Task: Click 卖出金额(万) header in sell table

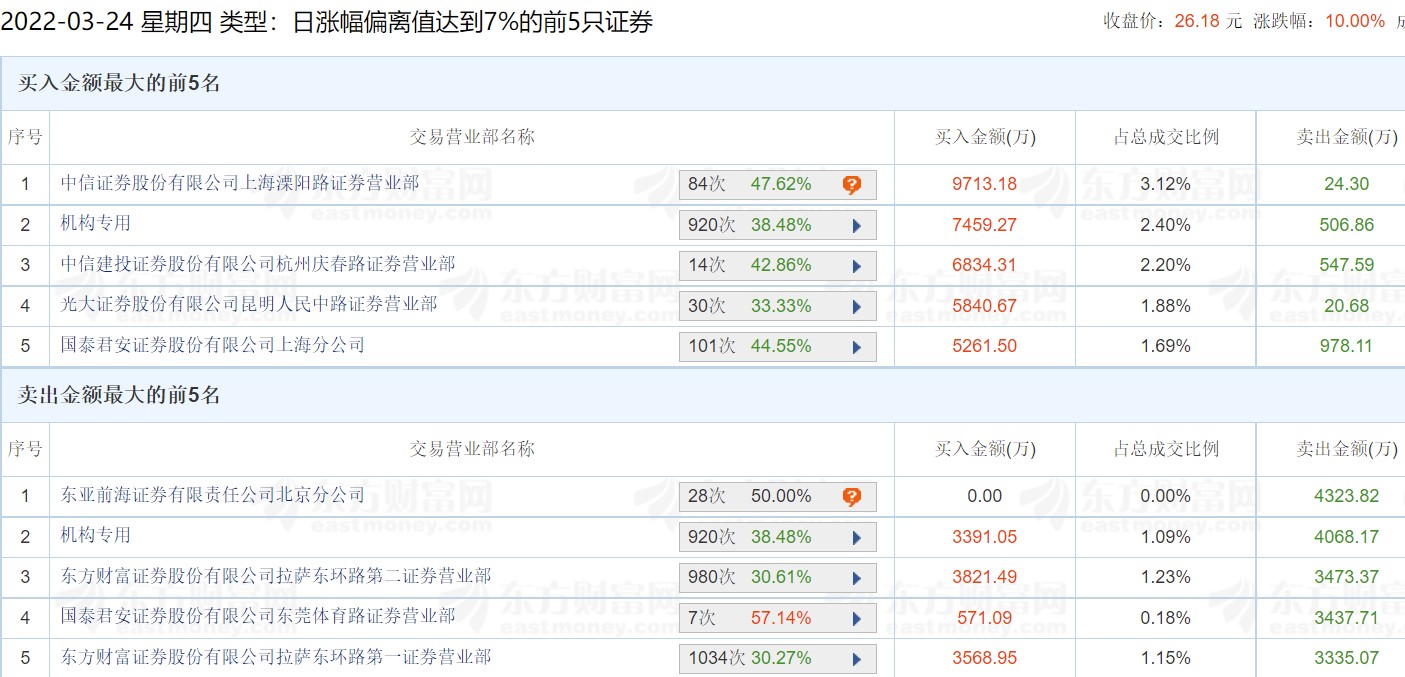Action: 1346,450
